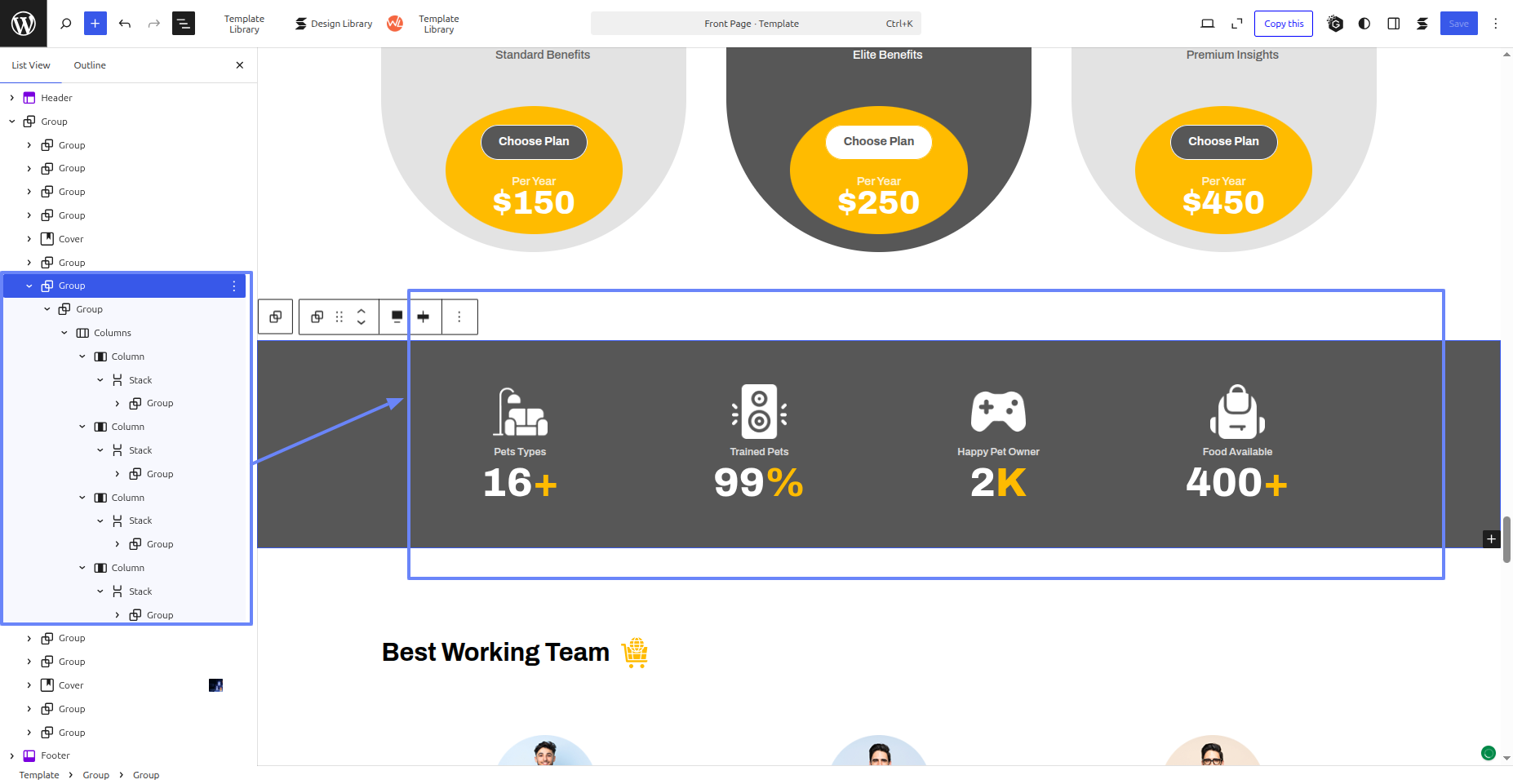Switch to the Outline tab
Image resolution: width=1513 pixels, height=784 pixels.
tap(90, 65)
